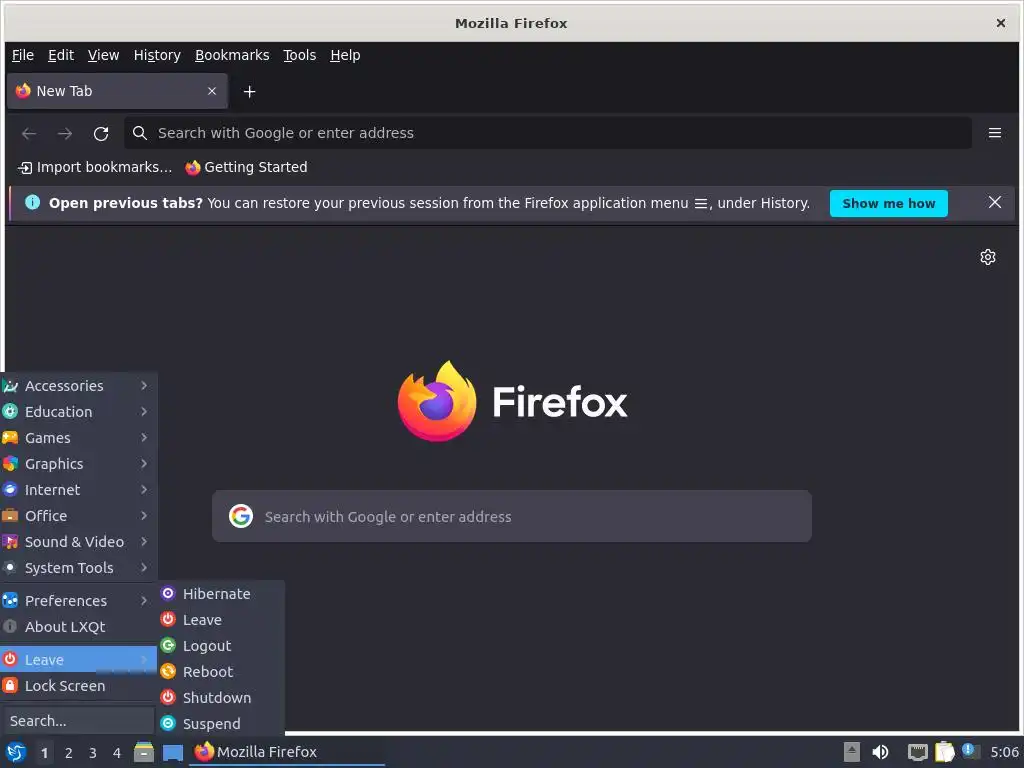Expand the Education submenu
Image resolution: width=1024 pixels, height=768 pixels.
tap(78, 412)
